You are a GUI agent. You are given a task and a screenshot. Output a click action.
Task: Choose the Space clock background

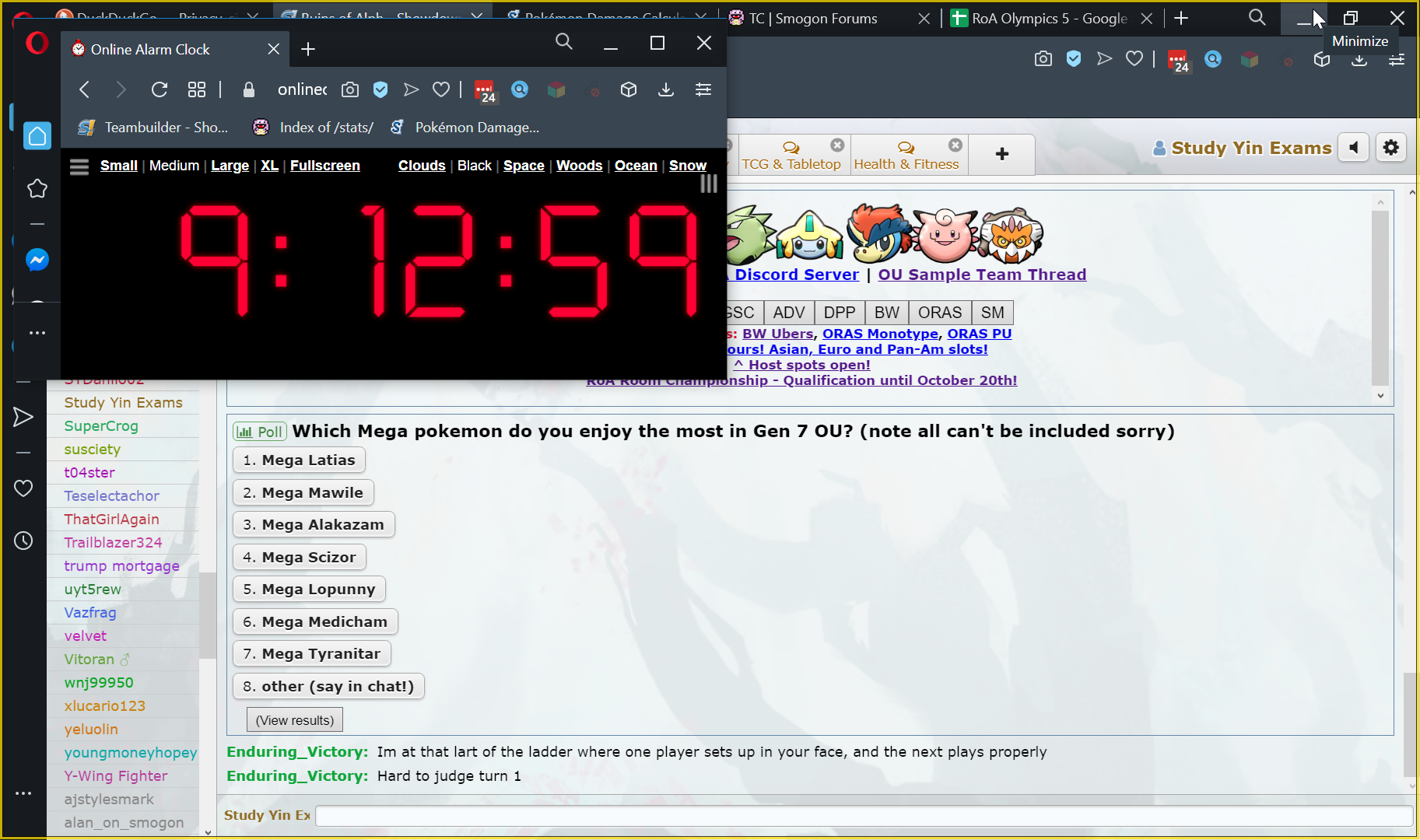click(x=524, y=166)
